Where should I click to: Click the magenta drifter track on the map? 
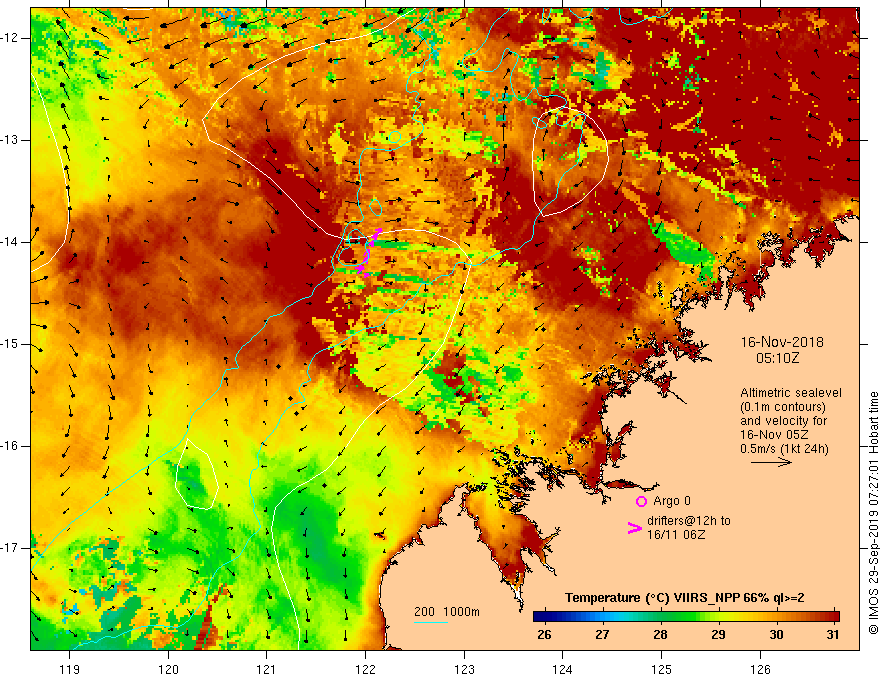tap(368, 252)
